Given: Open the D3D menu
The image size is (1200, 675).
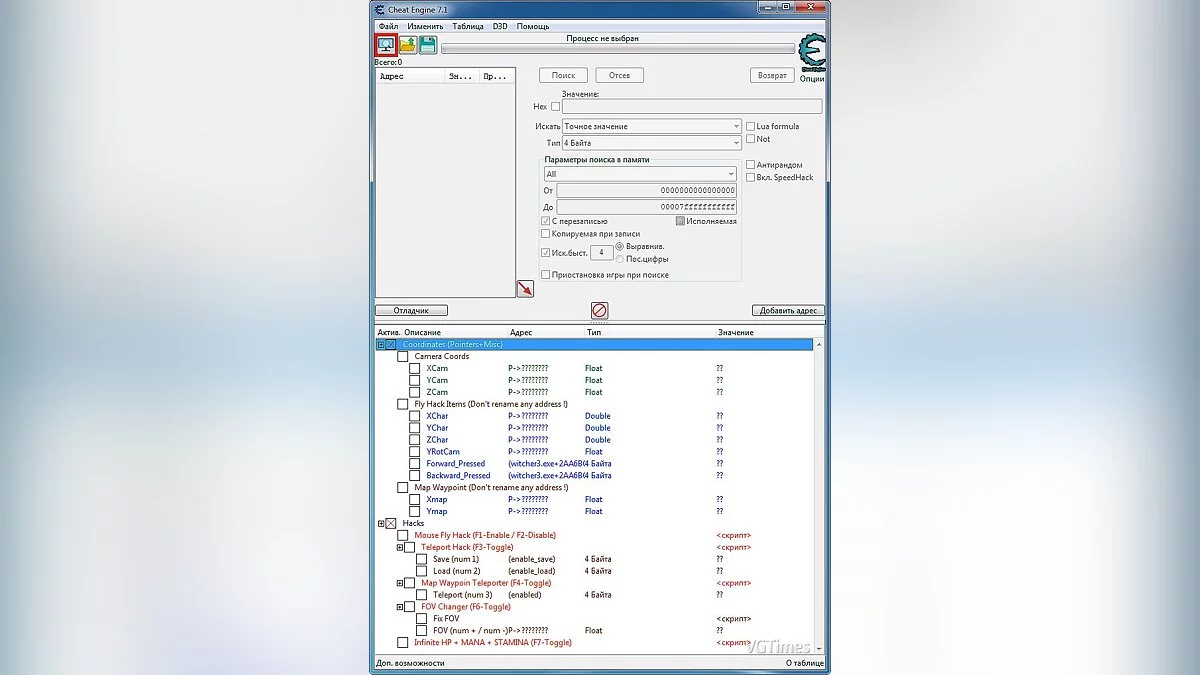Looking at the screenshot, I should click(x=500, y=26).
